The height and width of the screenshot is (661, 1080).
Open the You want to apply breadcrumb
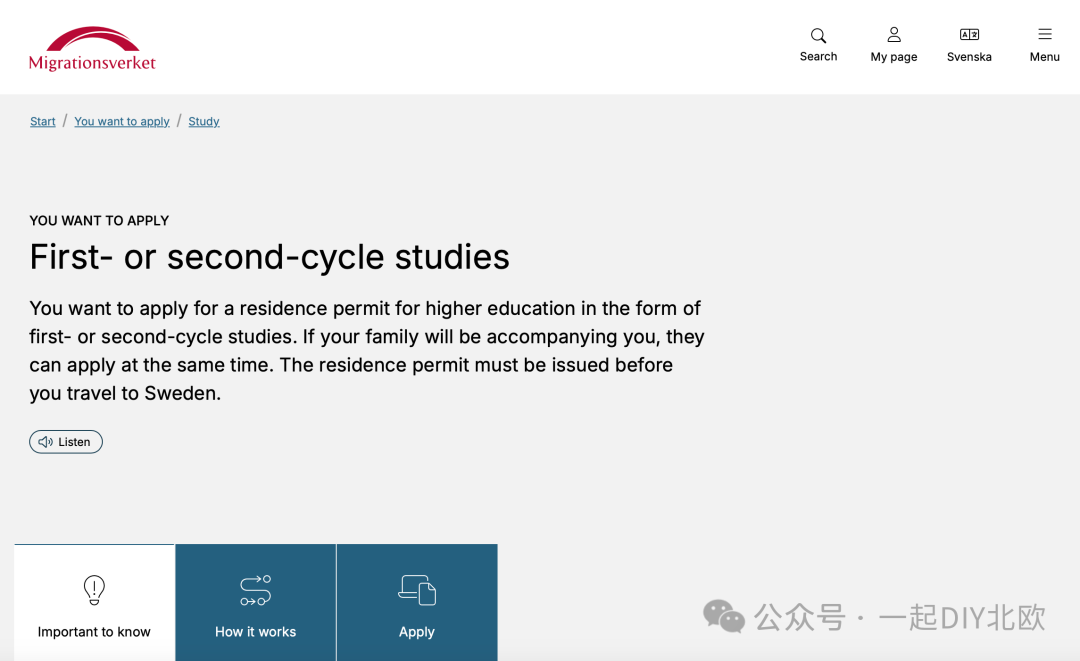122,122
